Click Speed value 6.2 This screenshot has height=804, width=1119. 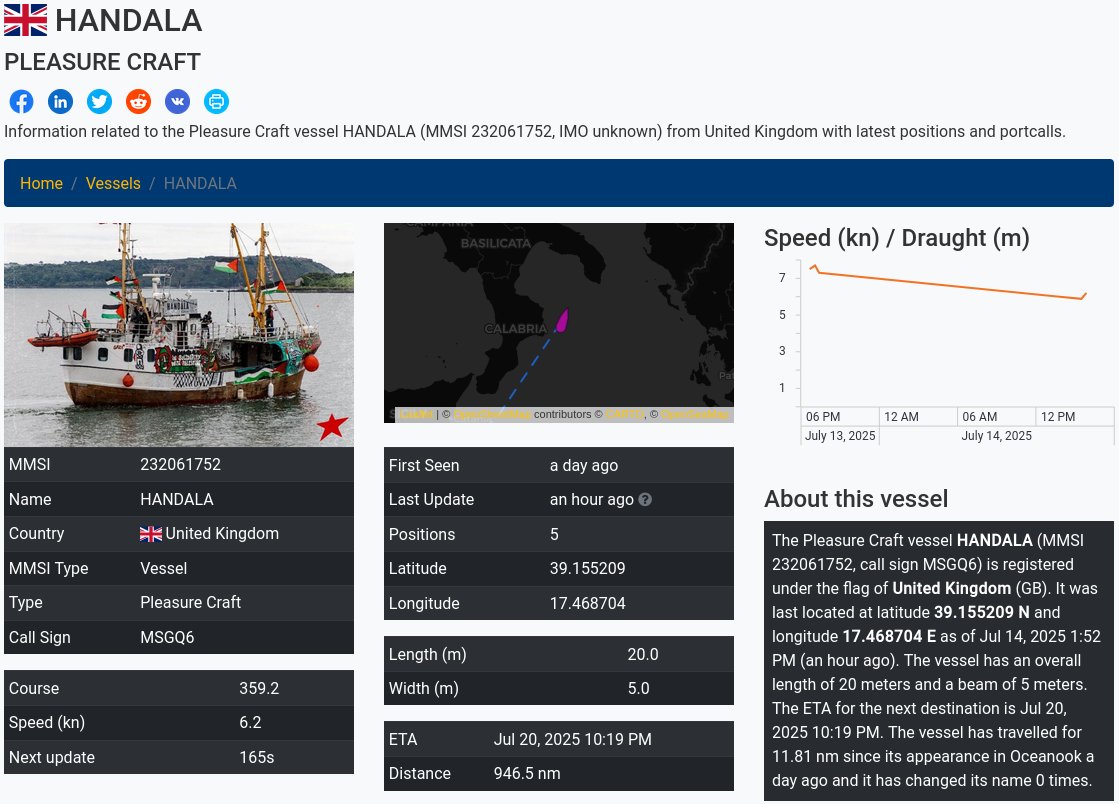point(250,723)
